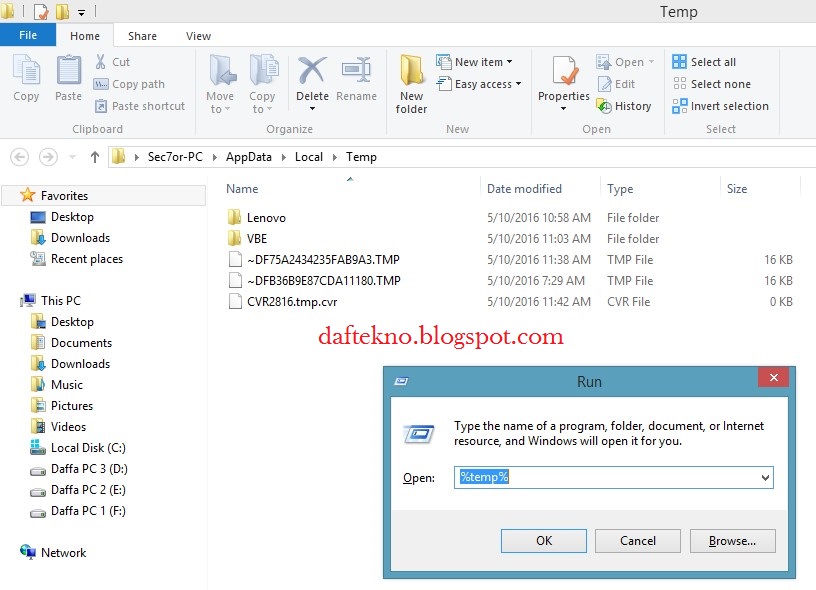The height and width of the screenshot is (590, 816).
Task: Switch to the View ribbon tab
Action: point(198,35)
